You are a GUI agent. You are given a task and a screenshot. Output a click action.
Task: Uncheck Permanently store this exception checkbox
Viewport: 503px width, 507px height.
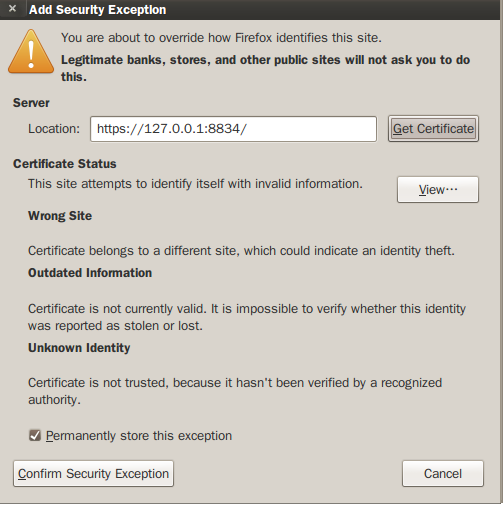pyautogui.click(x=35, y=436)
